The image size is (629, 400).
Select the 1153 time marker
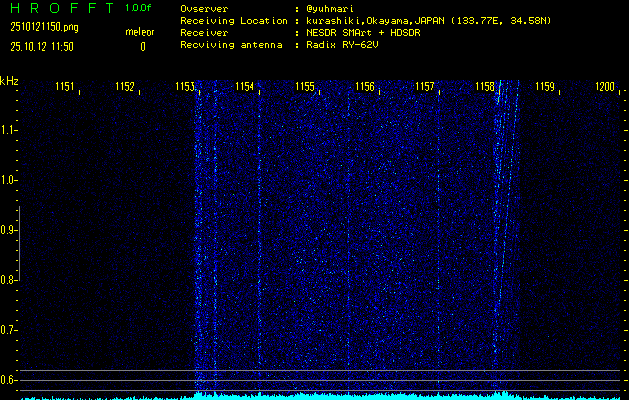(x=185, y=87)
